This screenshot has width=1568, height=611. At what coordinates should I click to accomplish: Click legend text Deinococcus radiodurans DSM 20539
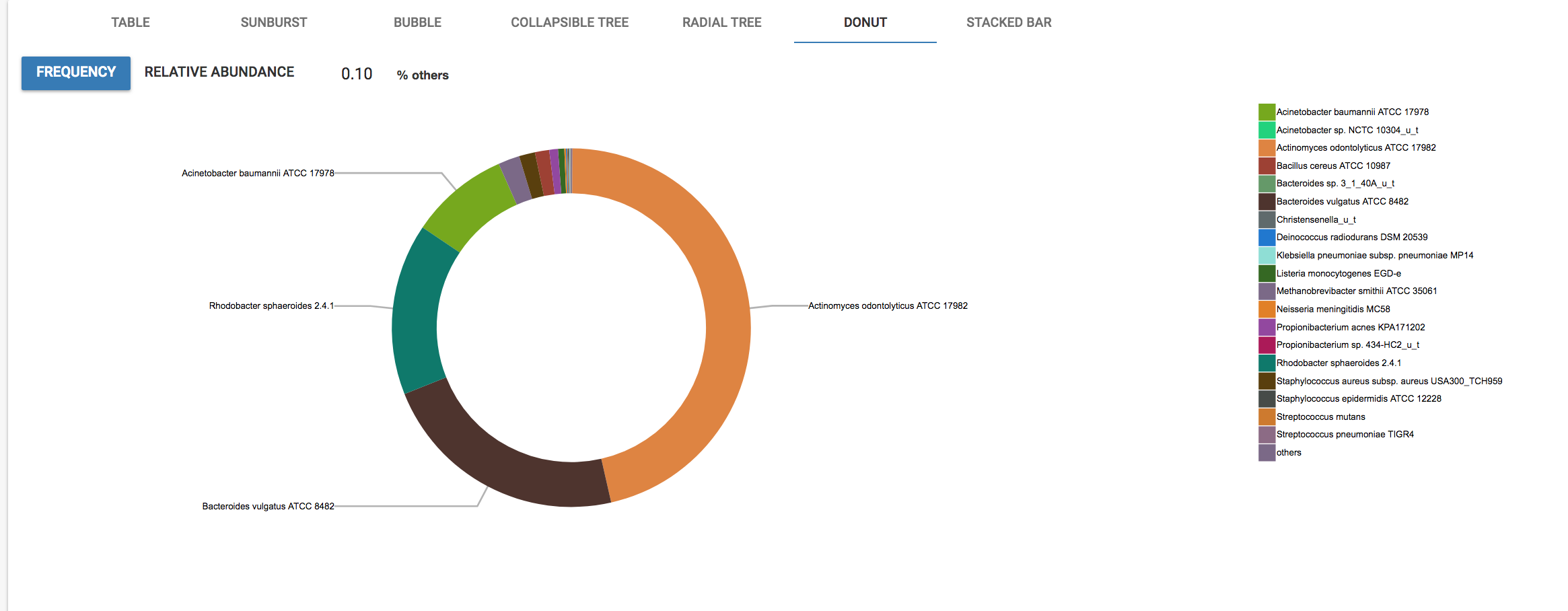coord(1352,237)
